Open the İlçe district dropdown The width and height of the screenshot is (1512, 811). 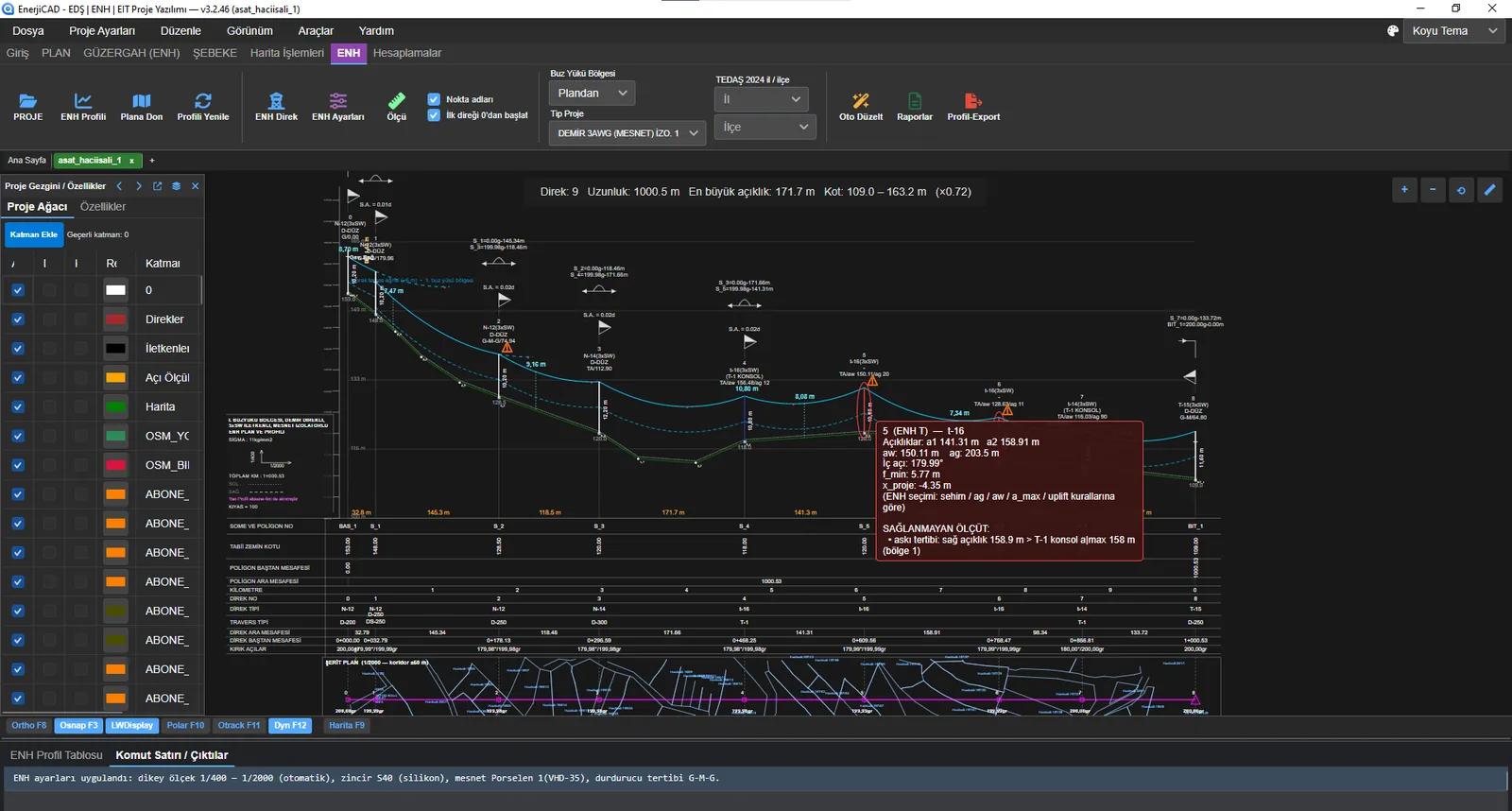pyautogui.click(x=765, y=127)
